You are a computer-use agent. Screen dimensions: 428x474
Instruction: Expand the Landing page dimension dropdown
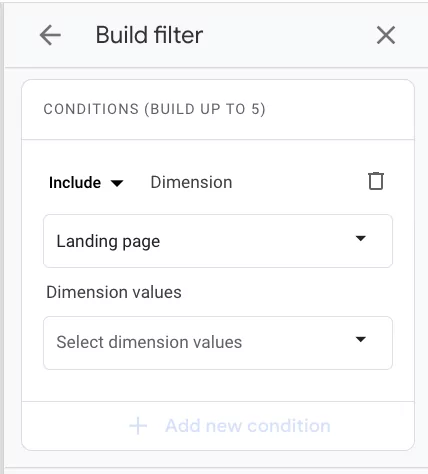point(218,241)
